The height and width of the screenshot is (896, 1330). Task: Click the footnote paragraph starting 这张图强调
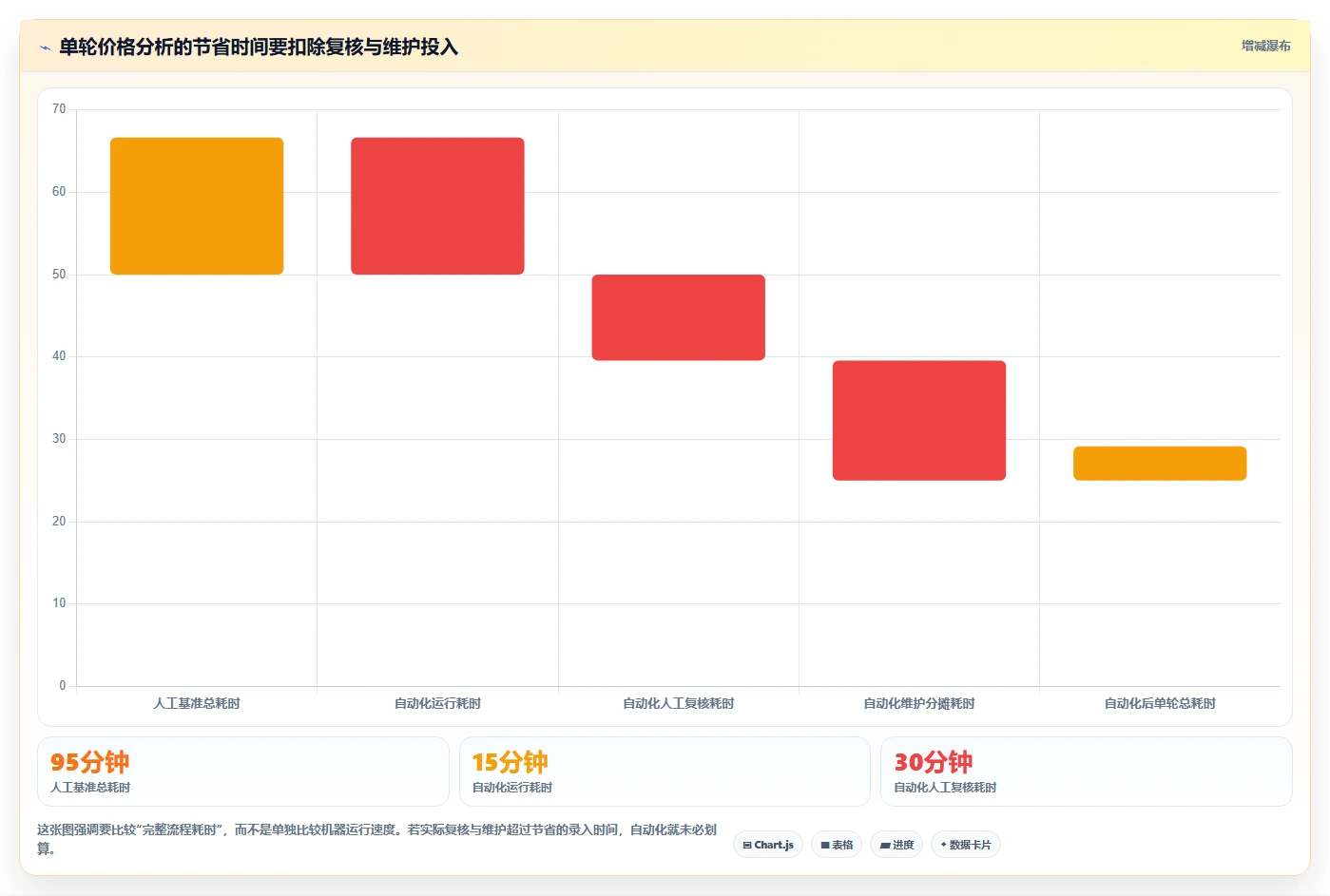point(377,839)
